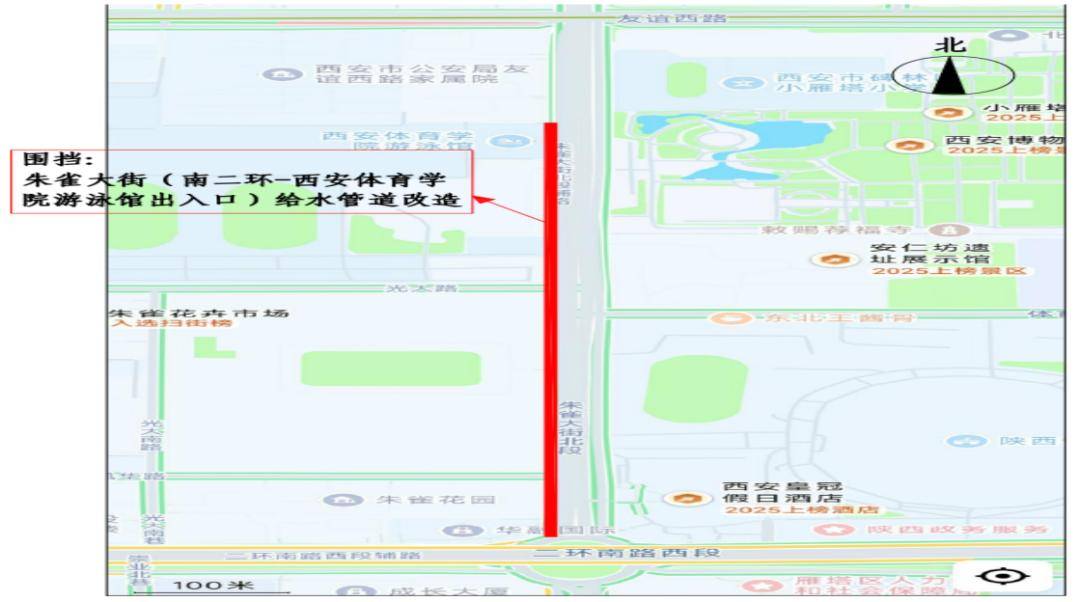This screenshot has width=1080, height=602.
Task: Click the 华融国际 building icon
Action: [463, 530]
